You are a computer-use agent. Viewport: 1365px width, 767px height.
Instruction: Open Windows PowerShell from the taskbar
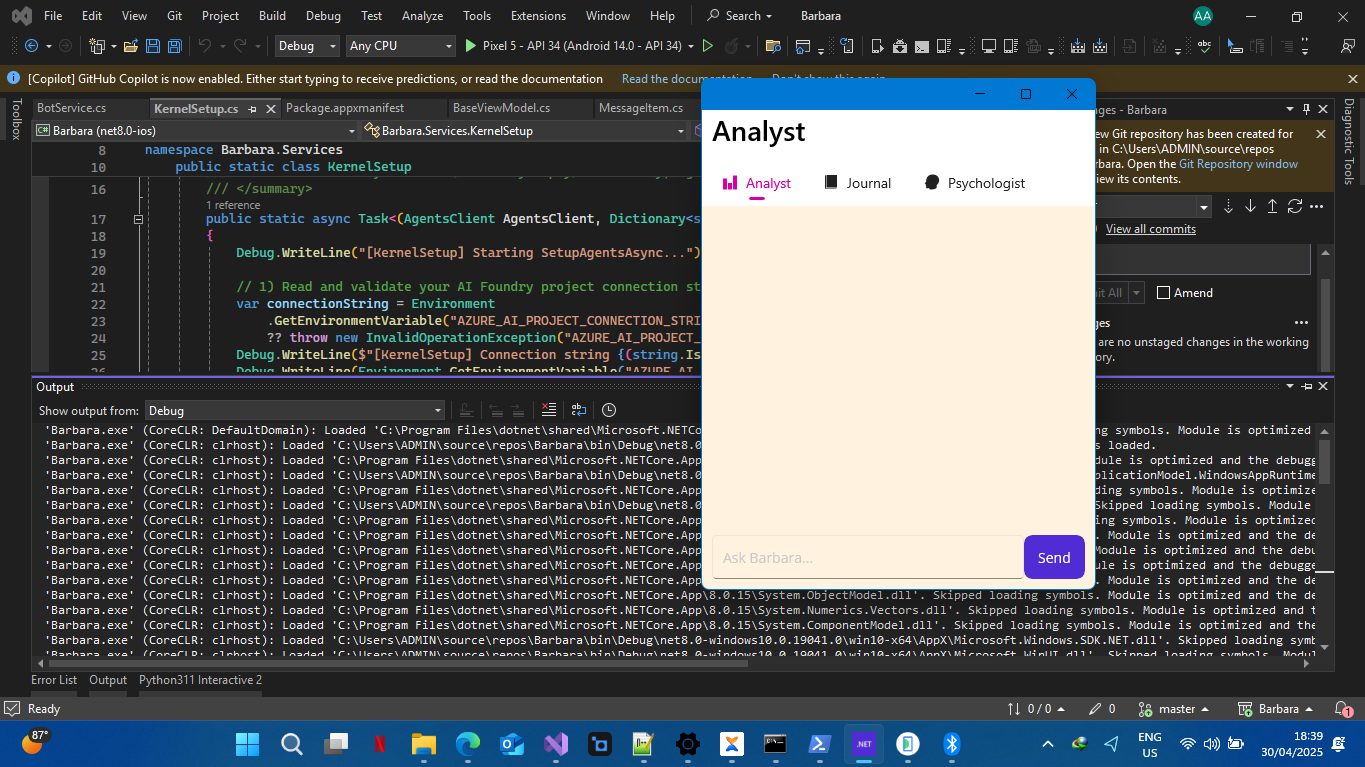pos(818,744)
